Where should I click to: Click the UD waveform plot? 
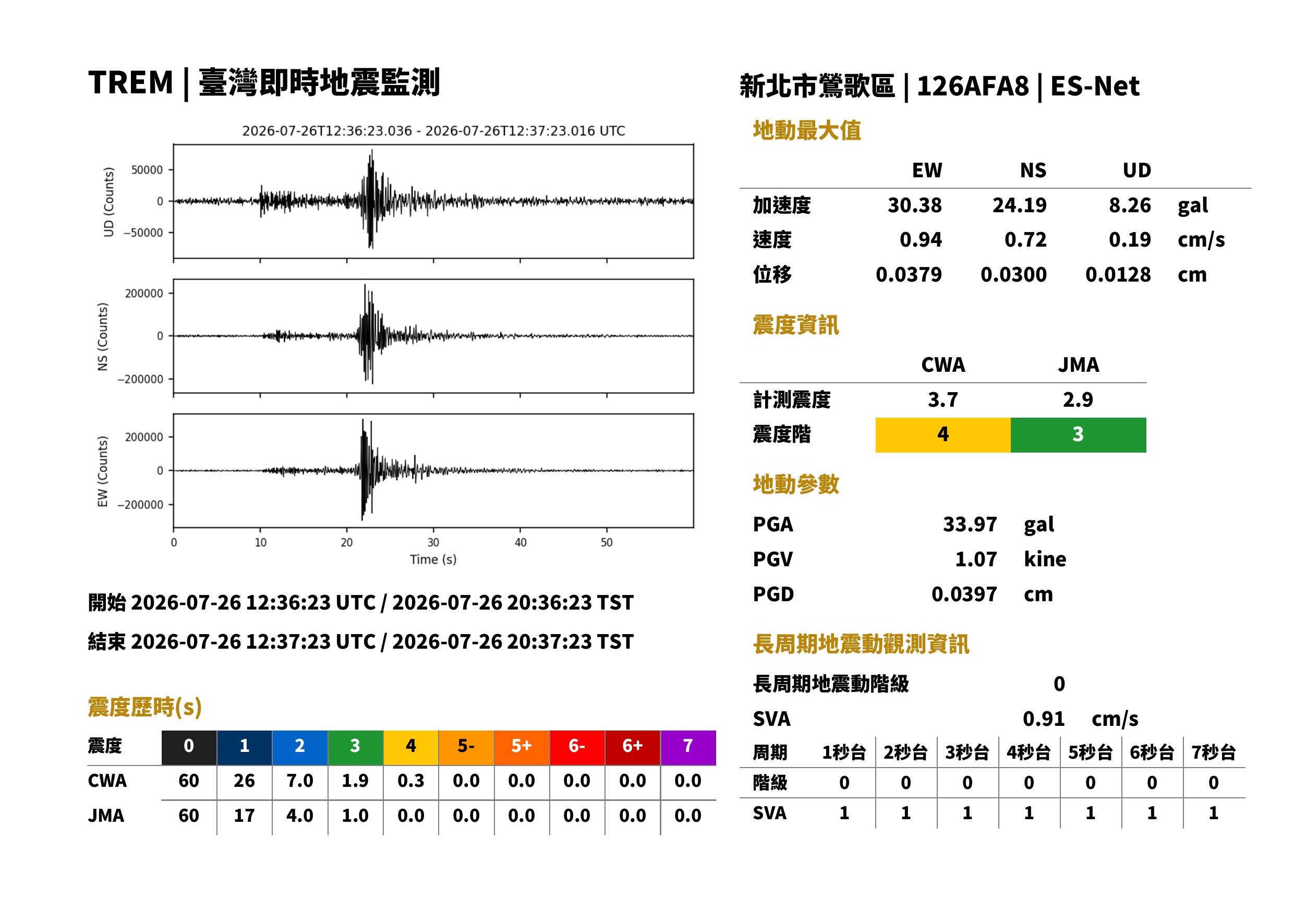[x=433, y=201]
